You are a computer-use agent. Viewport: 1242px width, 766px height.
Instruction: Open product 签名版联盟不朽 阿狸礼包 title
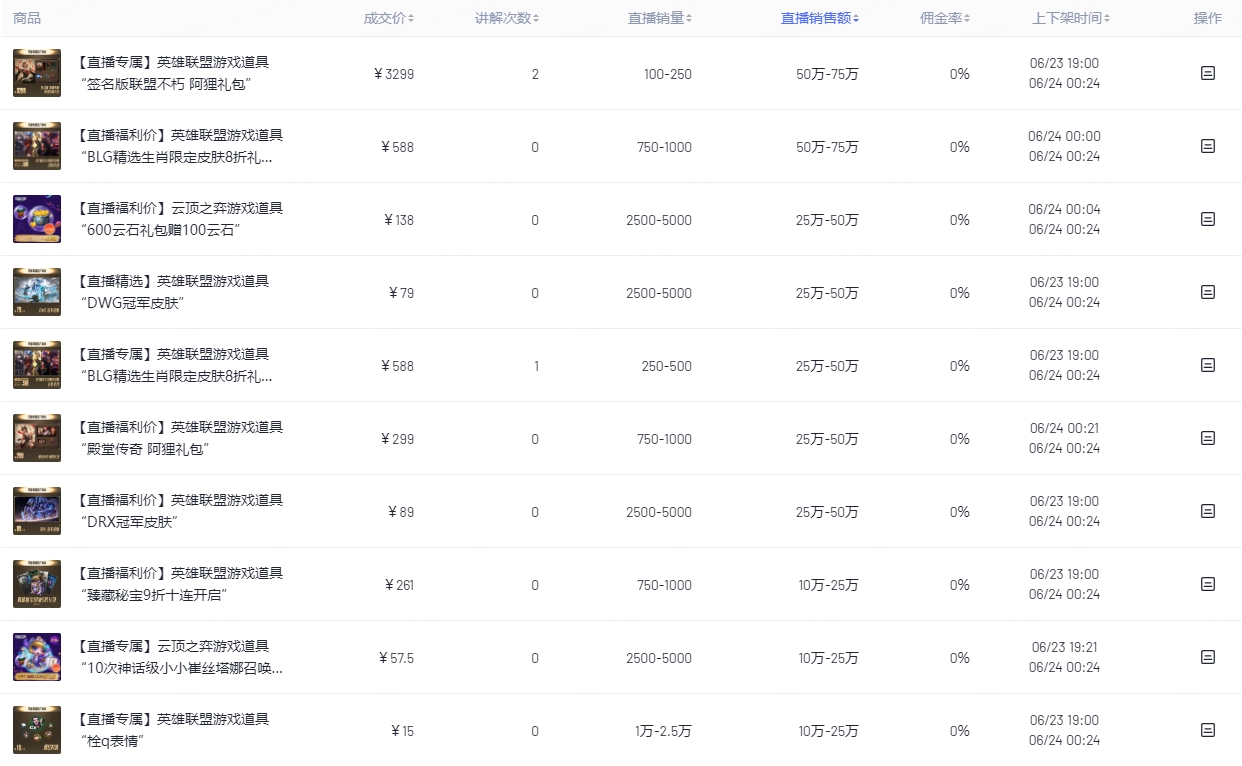click(174, 73)
